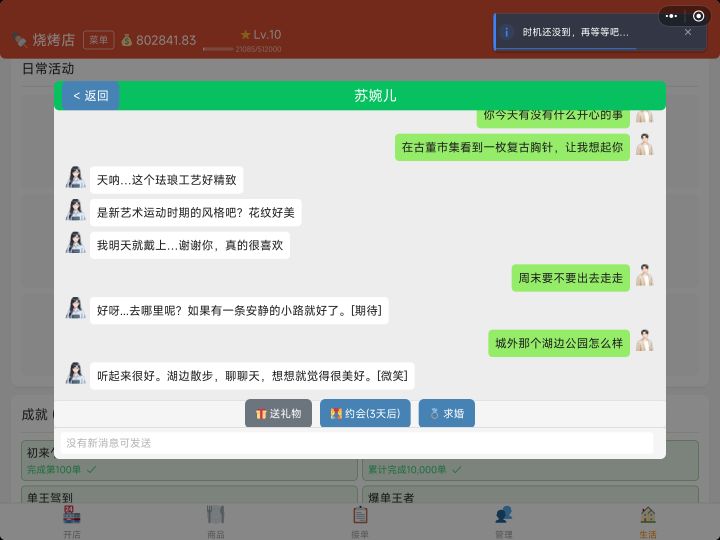This screenshot has height=540, width=720.
Task: Switch to the 接单 bottom tab
Action: [x=360, y=522]
